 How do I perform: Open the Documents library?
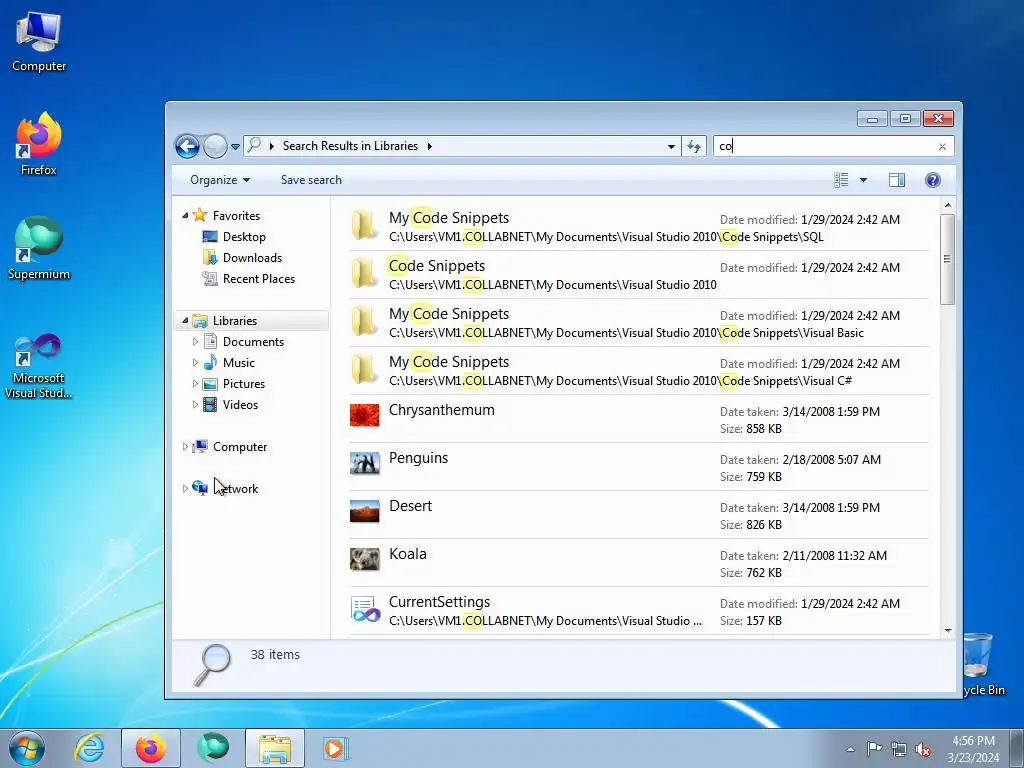(253, 342)
